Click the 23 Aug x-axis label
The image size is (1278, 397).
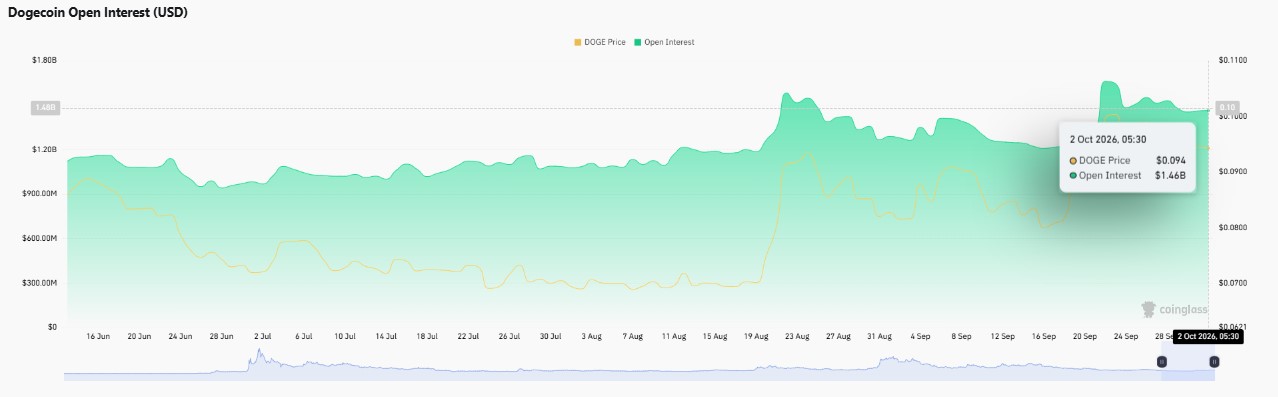pyautogui.click(x=797, y=337)
